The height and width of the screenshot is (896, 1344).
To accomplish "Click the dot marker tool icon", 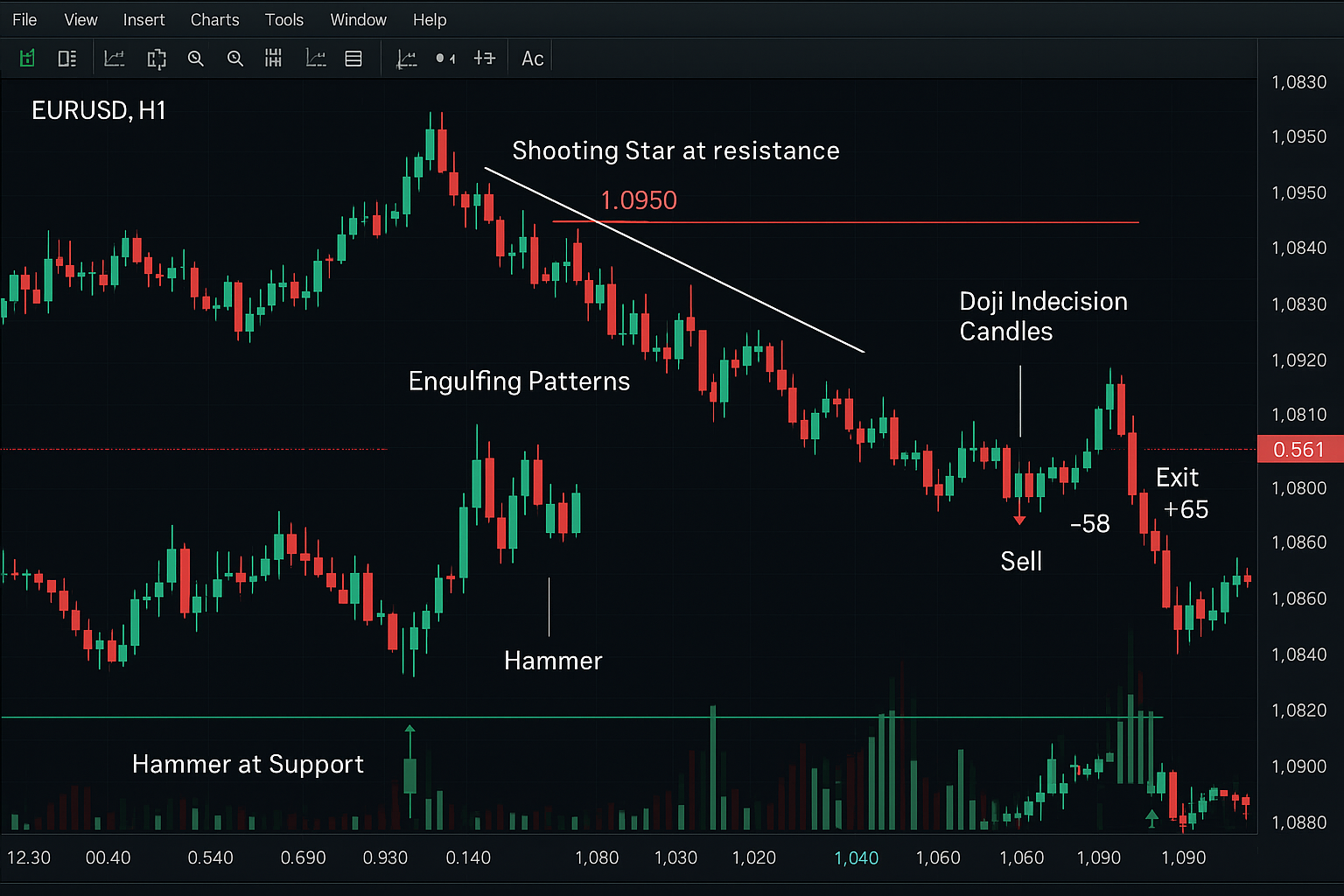I will coord(444,59).
